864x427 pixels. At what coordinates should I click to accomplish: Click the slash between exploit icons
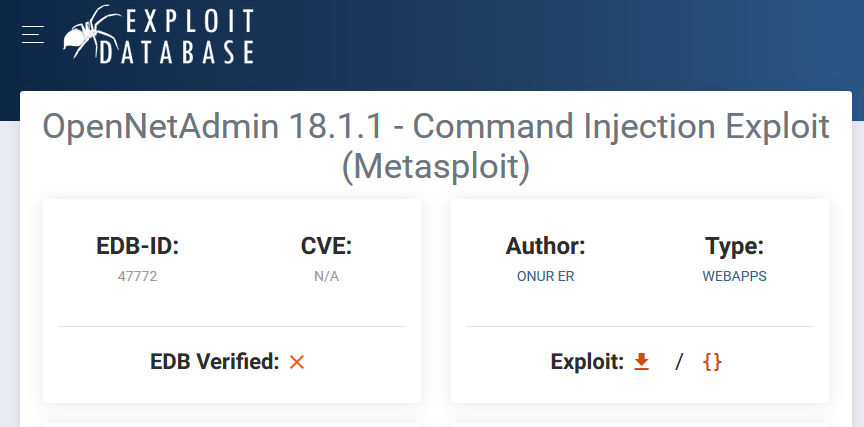click(x=679, y=362)
